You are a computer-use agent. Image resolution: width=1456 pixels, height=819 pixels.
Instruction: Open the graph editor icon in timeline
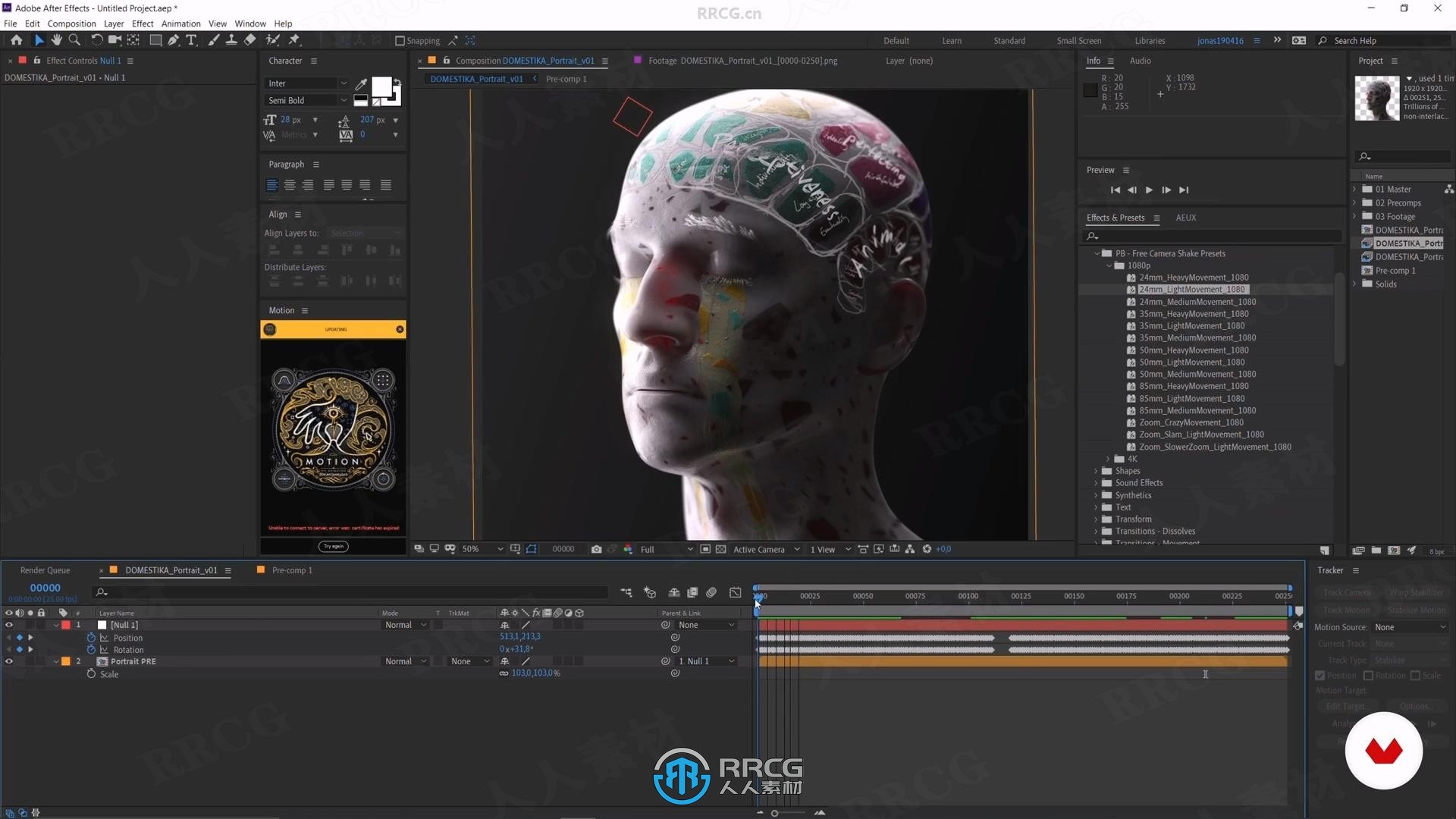click(736, 592)
